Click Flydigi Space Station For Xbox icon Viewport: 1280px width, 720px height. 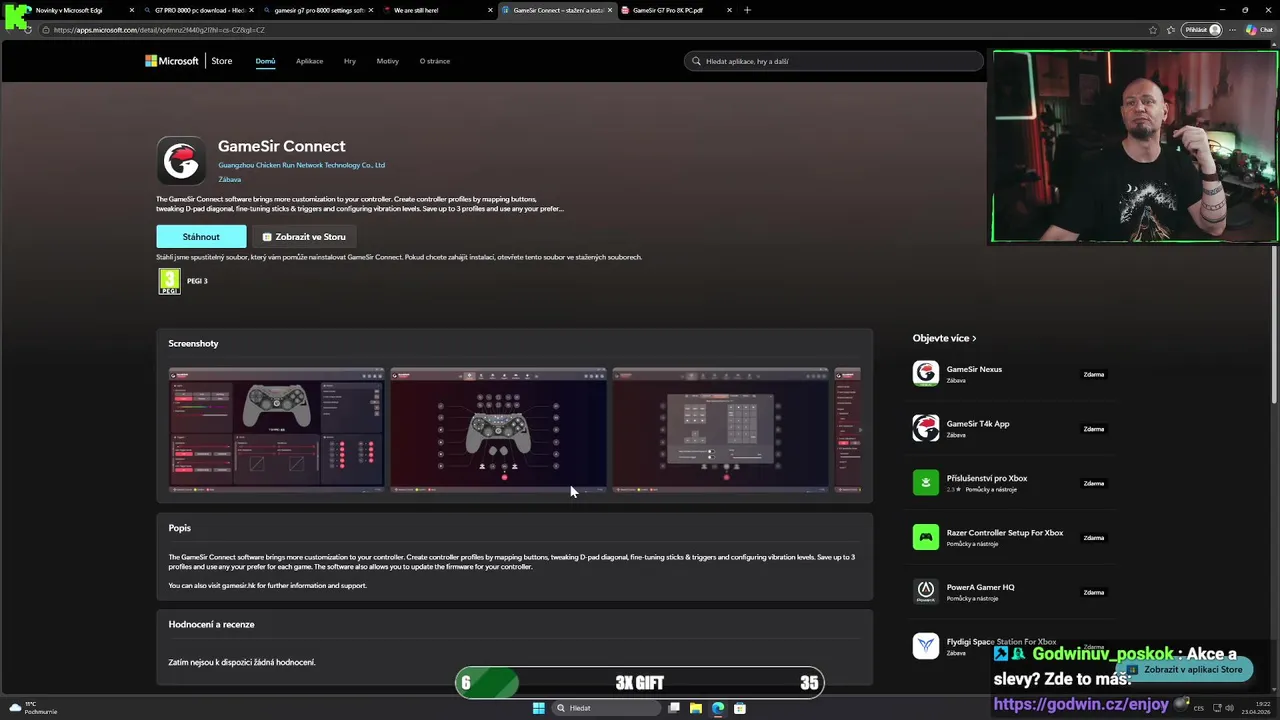pyautogui.click(x=926, y=646)
